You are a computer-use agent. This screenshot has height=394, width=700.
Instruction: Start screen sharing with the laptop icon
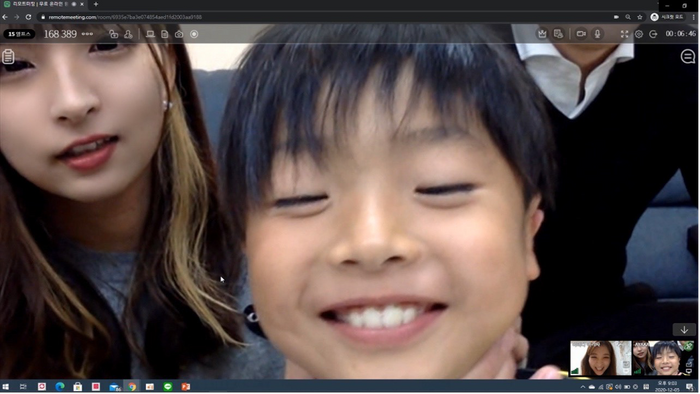point(150,34)
